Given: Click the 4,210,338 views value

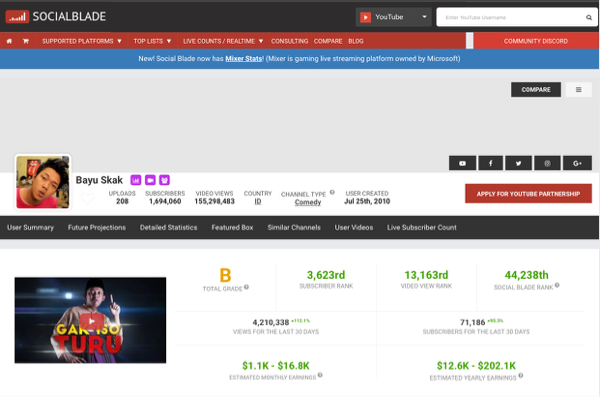Looking at the screenshot, I should click(271, 323).
